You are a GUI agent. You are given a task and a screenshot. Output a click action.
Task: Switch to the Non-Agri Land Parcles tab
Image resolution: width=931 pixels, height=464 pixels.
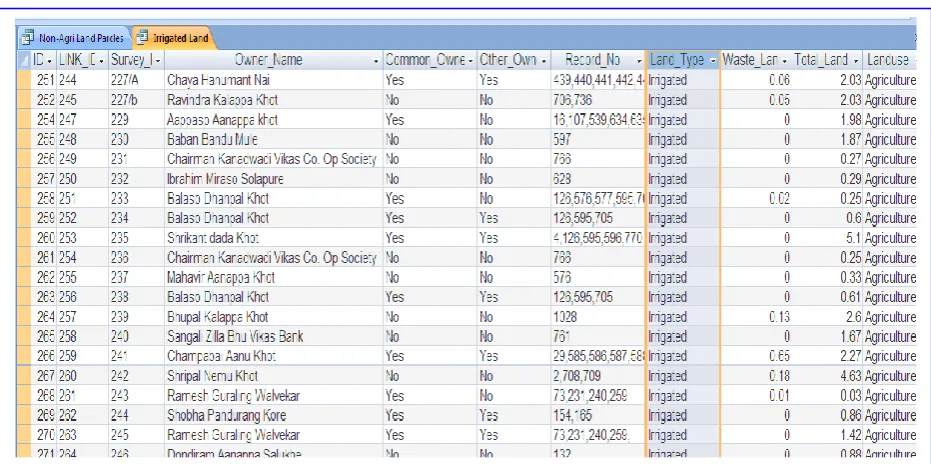click(x=74, y=38)
